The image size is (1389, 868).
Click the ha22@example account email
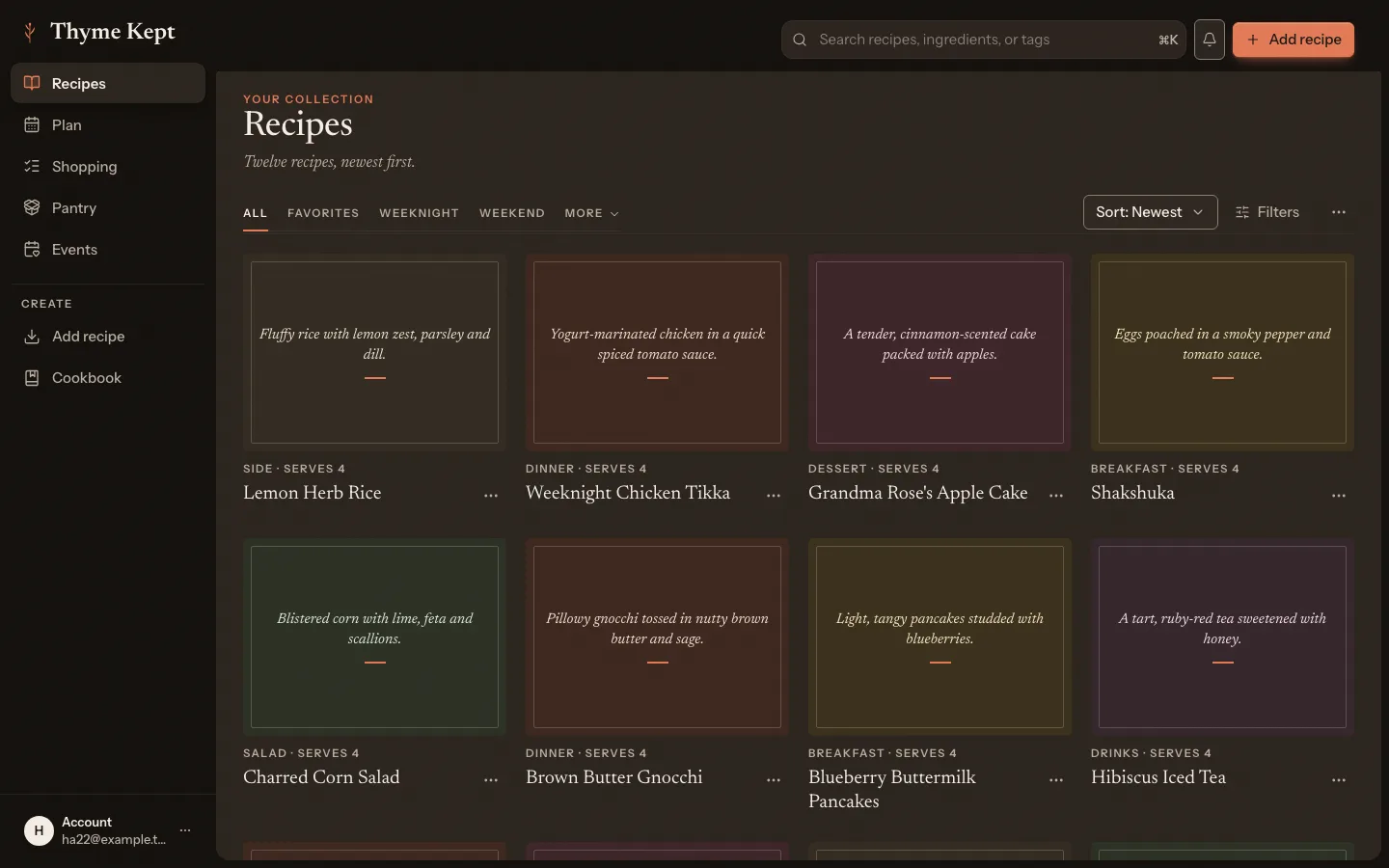tap(114, 840)
